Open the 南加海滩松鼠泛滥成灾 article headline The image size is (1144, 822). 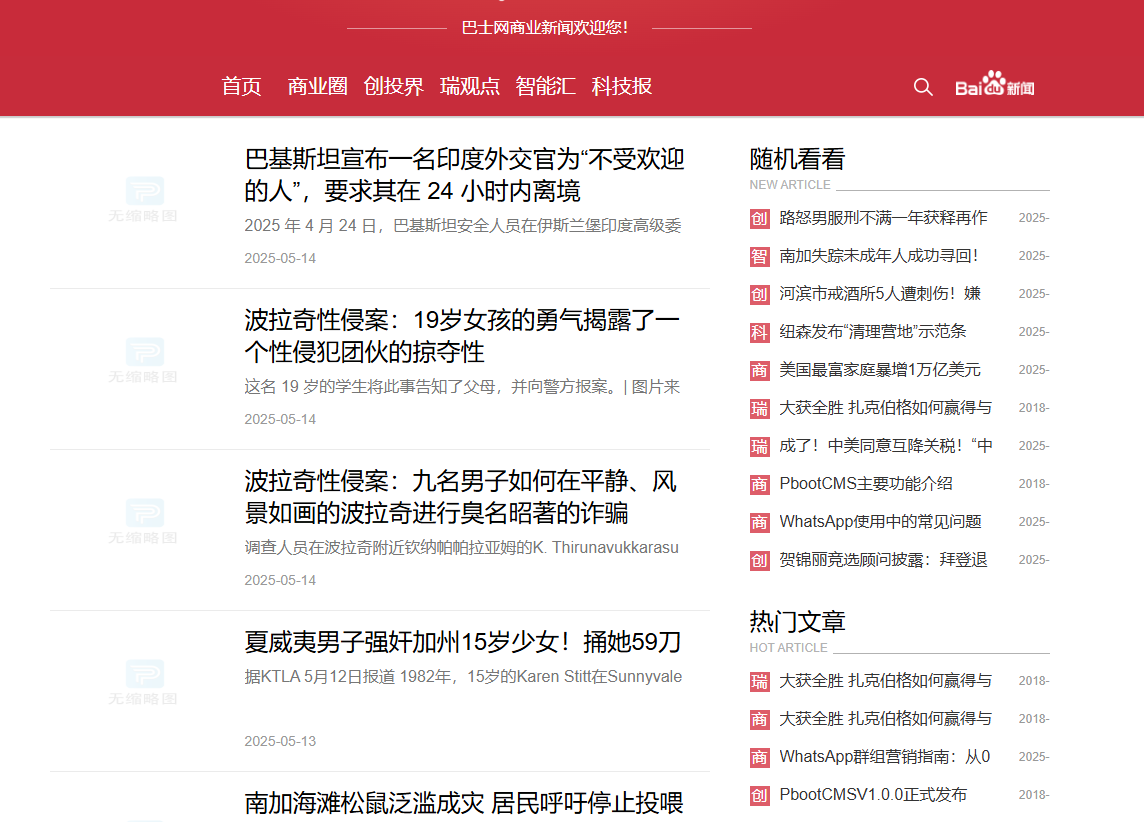[464, 803]
